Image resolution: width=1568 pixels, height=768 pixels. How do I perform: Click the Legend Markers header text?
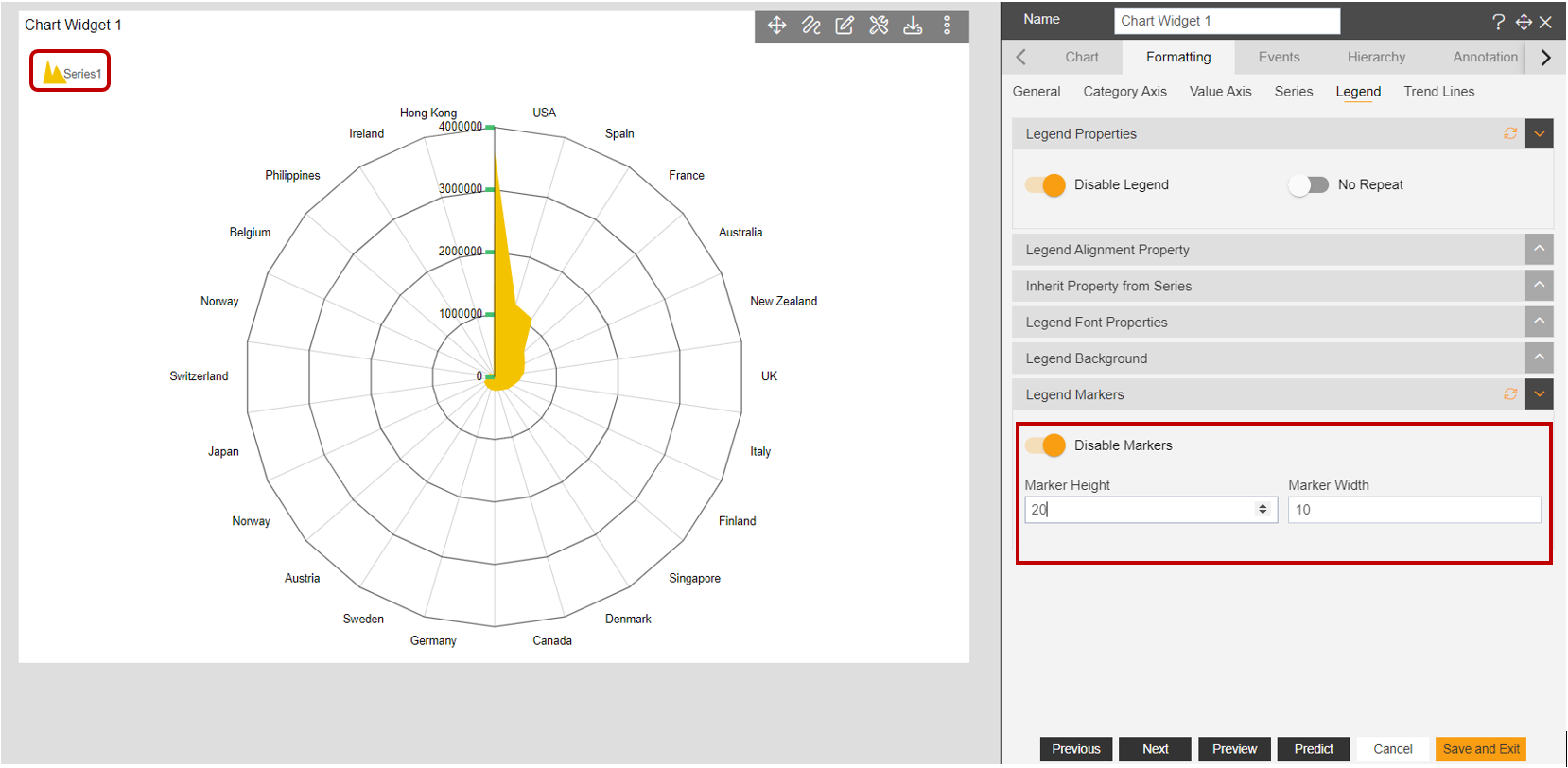[x=1074, y=395]
